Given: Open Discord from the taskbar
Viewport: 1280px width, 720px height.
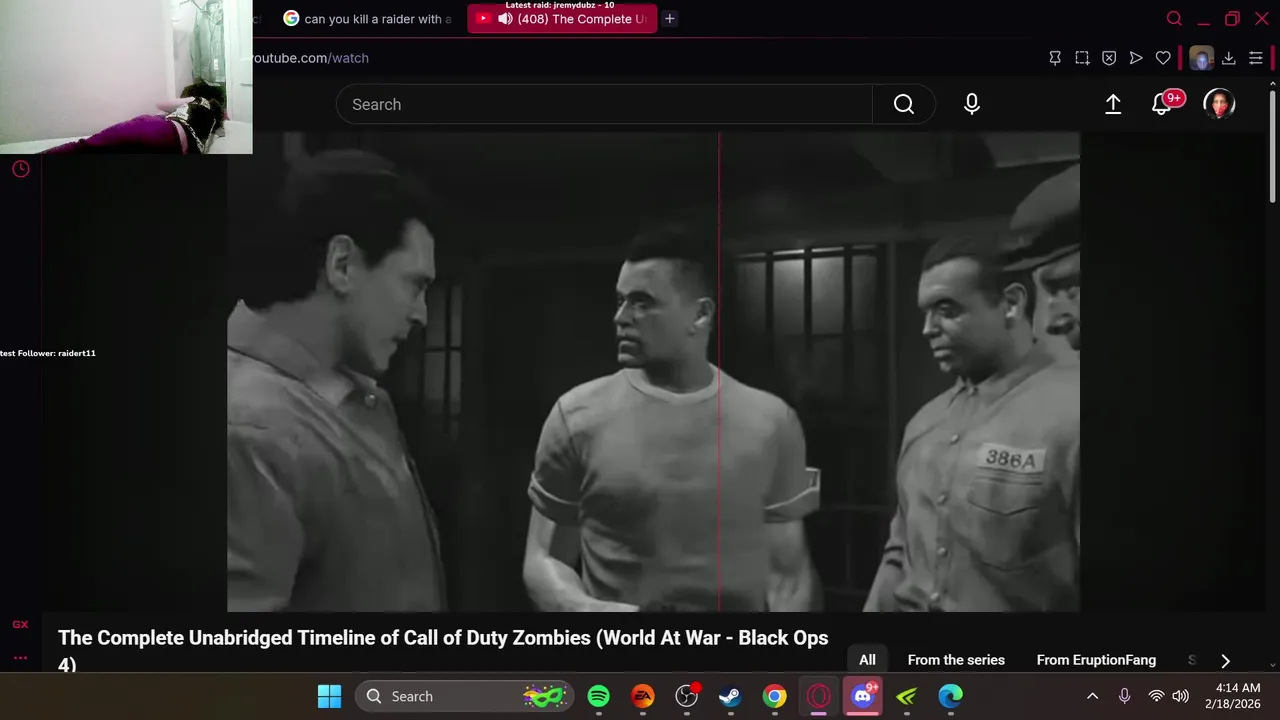Looking at the screenshot, I should [862, 696].
